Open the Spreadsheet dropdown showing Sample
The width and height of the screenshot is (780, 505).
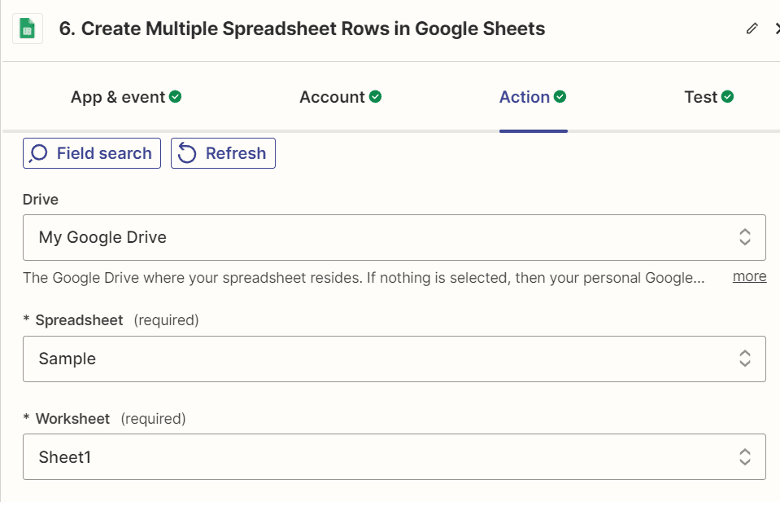coord(394,359)
